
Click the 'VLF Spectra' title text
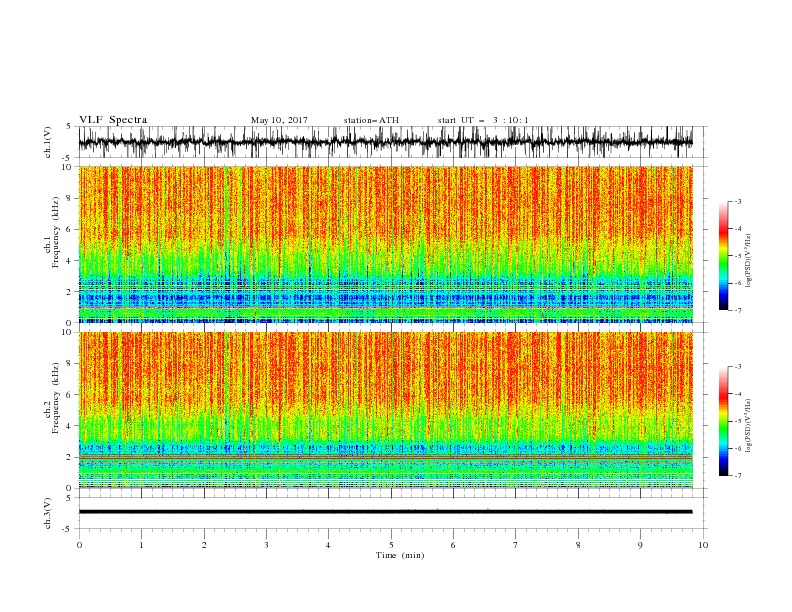pyautogui.click(x=113, y=120)
